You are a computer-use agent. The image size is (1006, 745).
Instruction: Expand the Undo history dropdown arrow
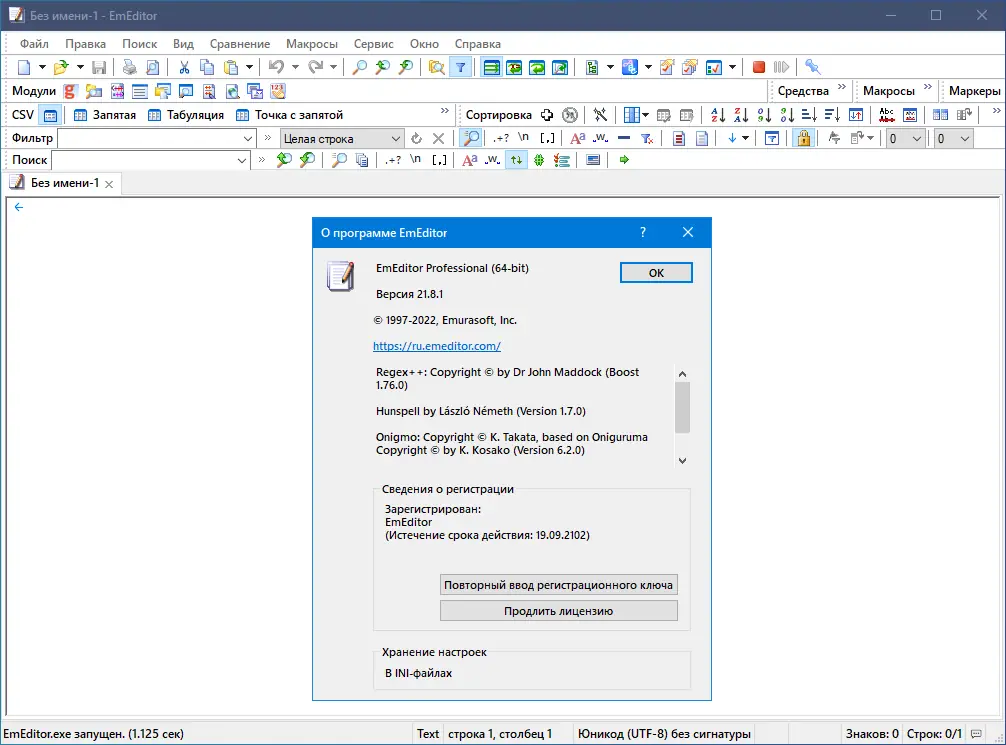pyautogui.click(x=295, y=67)
